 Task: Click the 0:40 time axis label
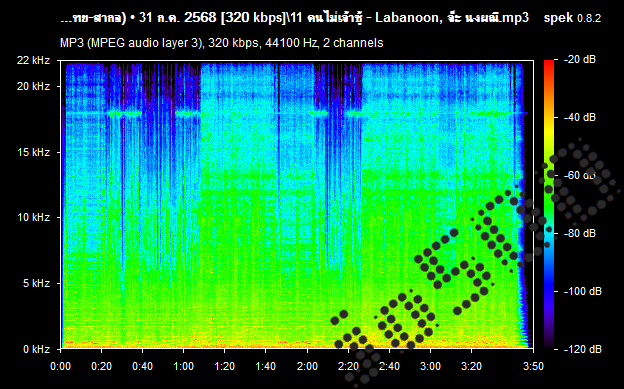pyautogui.click(x=142, y=366)
